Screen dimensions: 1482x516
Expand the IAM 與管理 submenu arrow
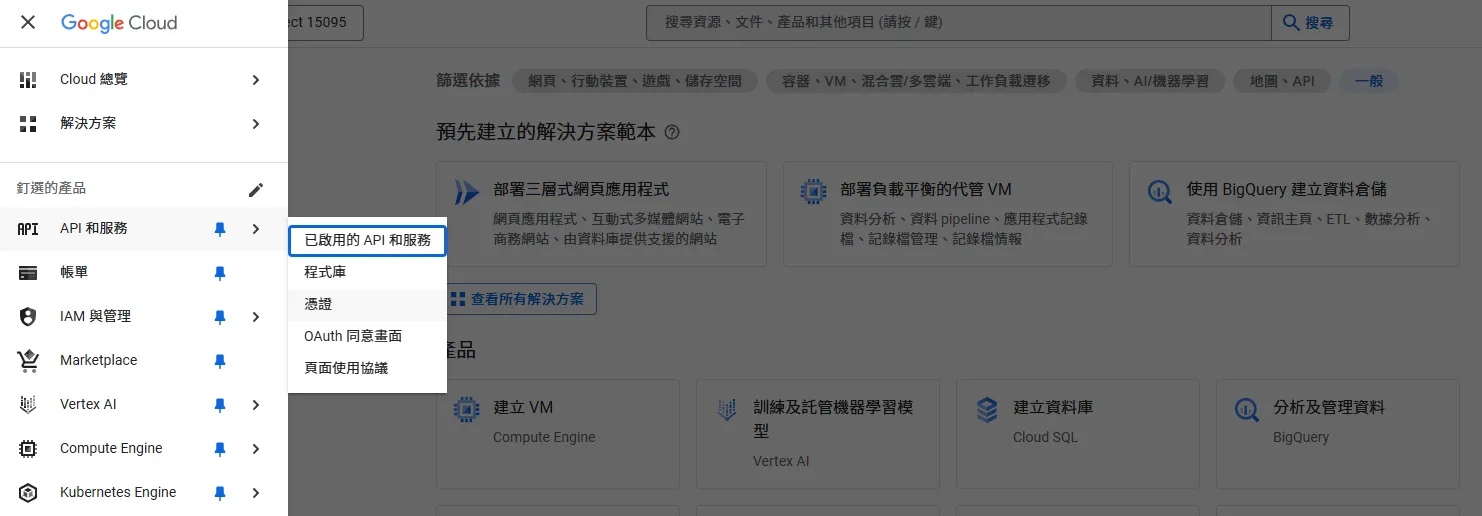(256, 317)
